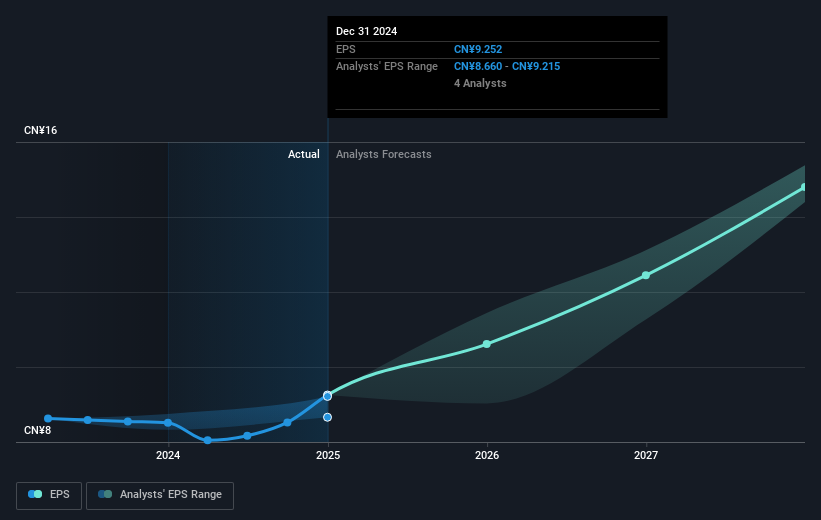Select the 2026 forecast EPS data point

[x=486, y=344]
